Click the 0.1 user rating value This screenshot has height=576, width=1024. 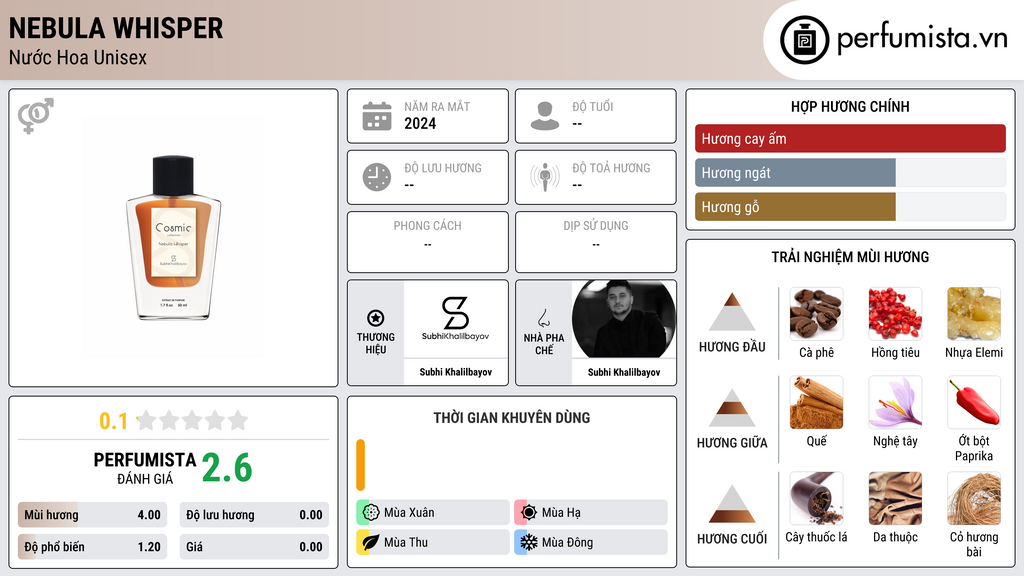click(113, 421)
